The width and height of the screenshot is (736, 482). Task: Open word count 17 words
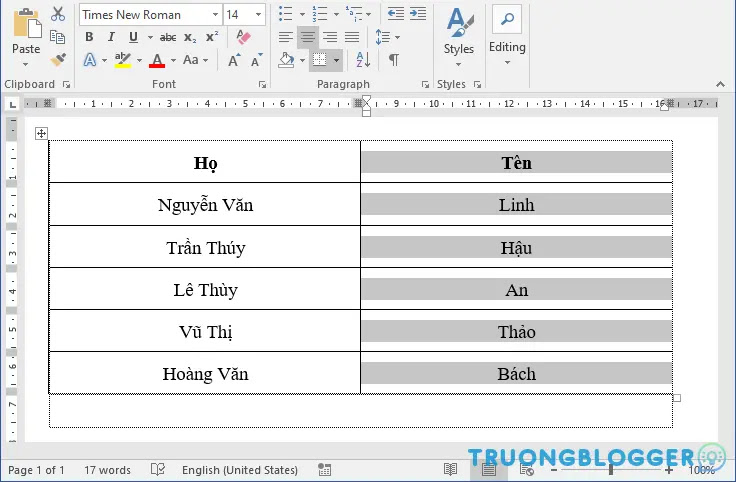click(x=107, y=470)
